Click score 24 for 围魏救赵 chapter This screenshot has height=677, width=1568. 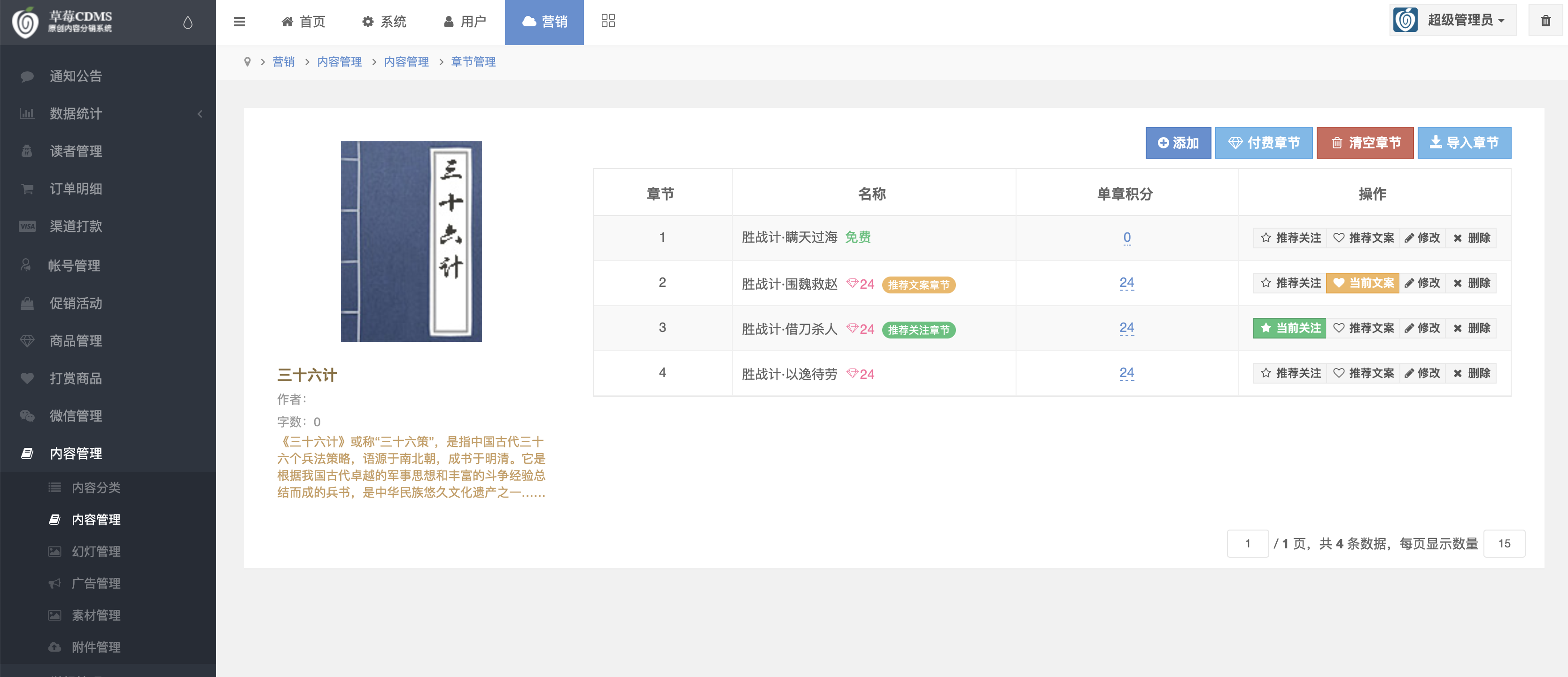[1127, 283]
